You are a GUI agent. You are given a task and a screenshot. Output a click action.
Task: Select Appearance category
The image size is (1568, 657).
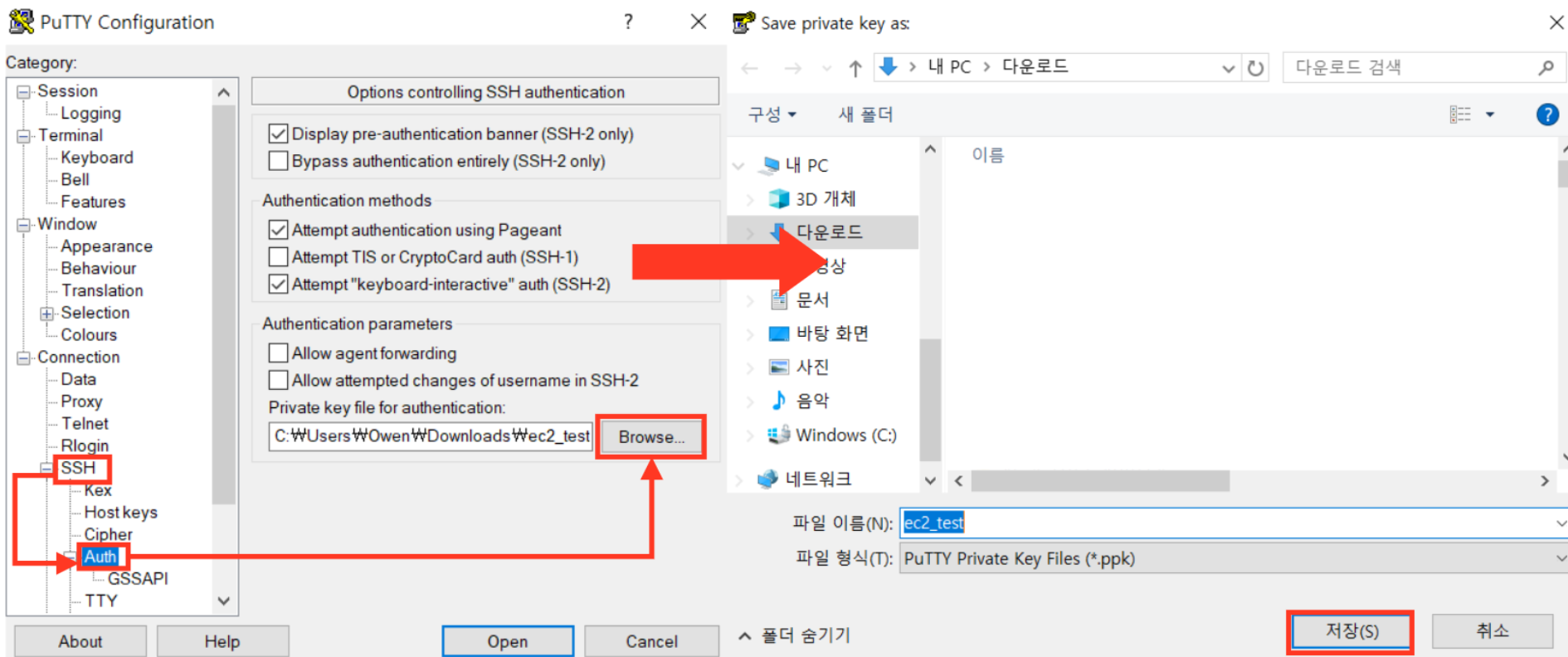(x=106, y=246)
